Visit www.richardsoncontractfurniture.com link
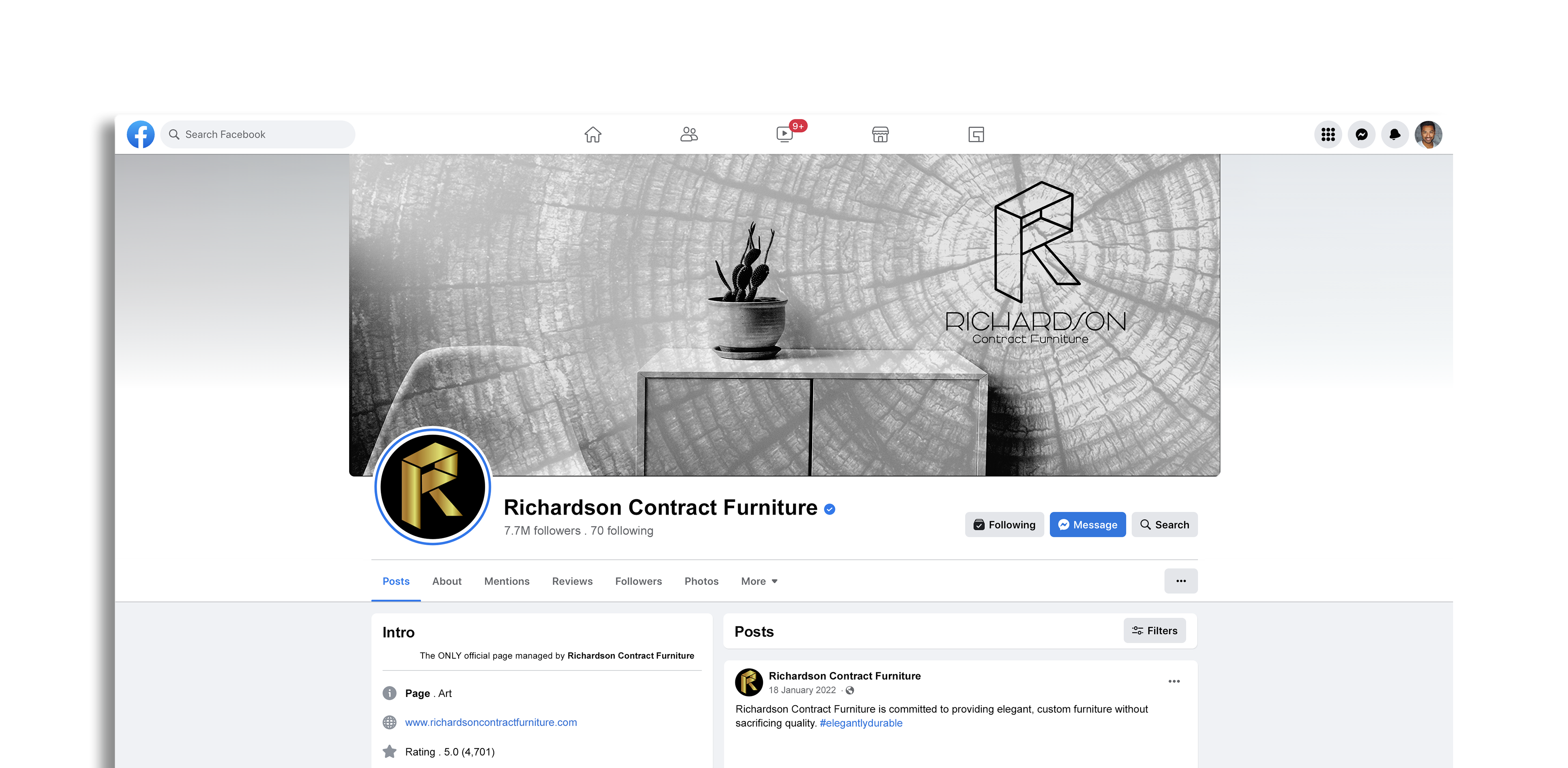Image resolution: width=1568 pixels, height=768 pixels. 490,722
